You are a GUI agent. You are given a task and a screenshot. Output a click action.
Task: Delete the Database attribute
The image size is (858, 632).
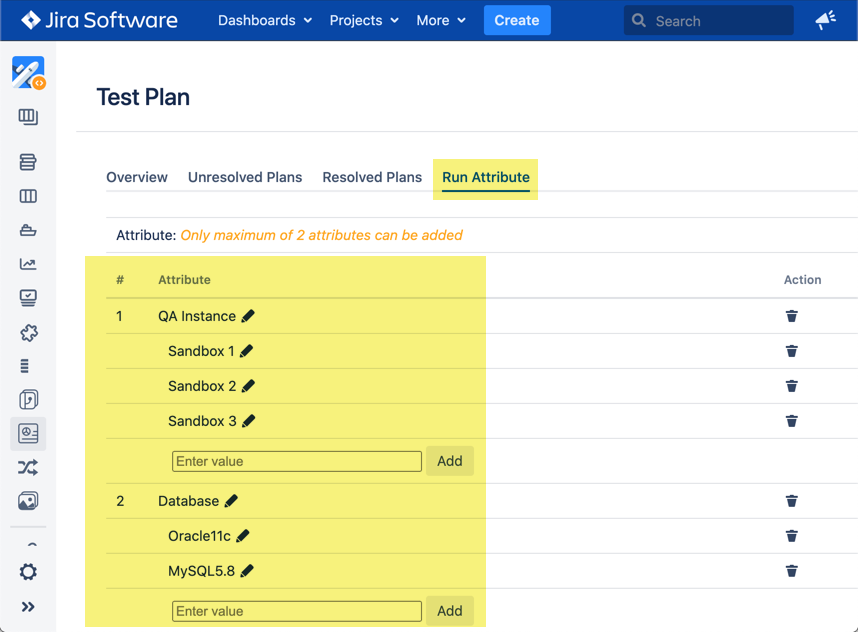tap(792, 501)
